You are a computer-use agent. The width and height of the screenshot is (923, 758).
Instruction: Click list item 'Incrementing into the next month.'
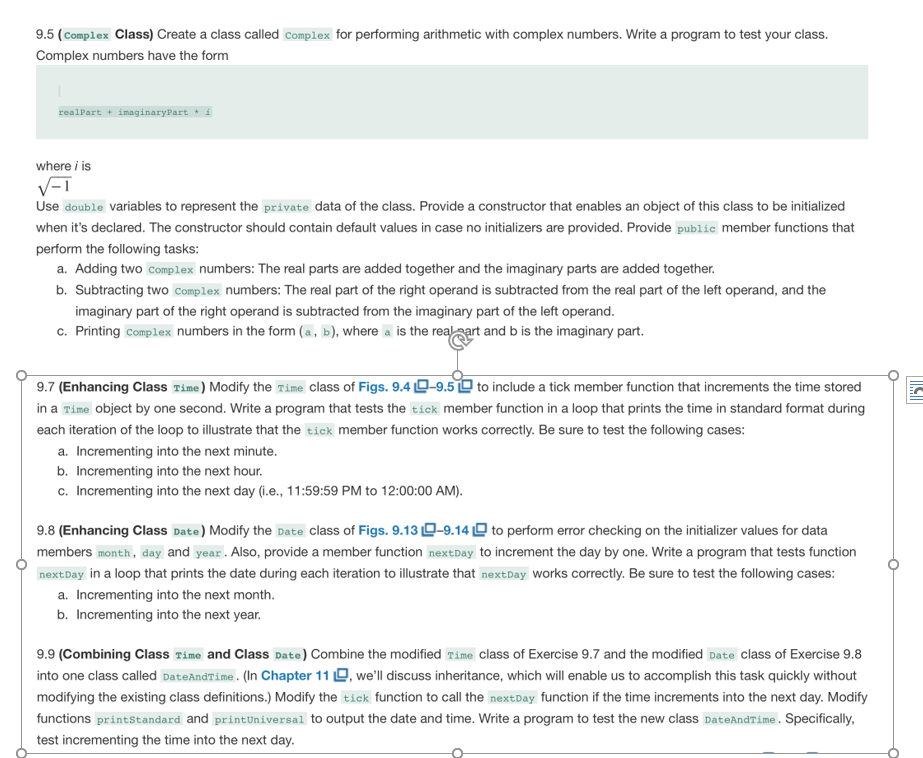pyautogui.click(x=175, y=595)
